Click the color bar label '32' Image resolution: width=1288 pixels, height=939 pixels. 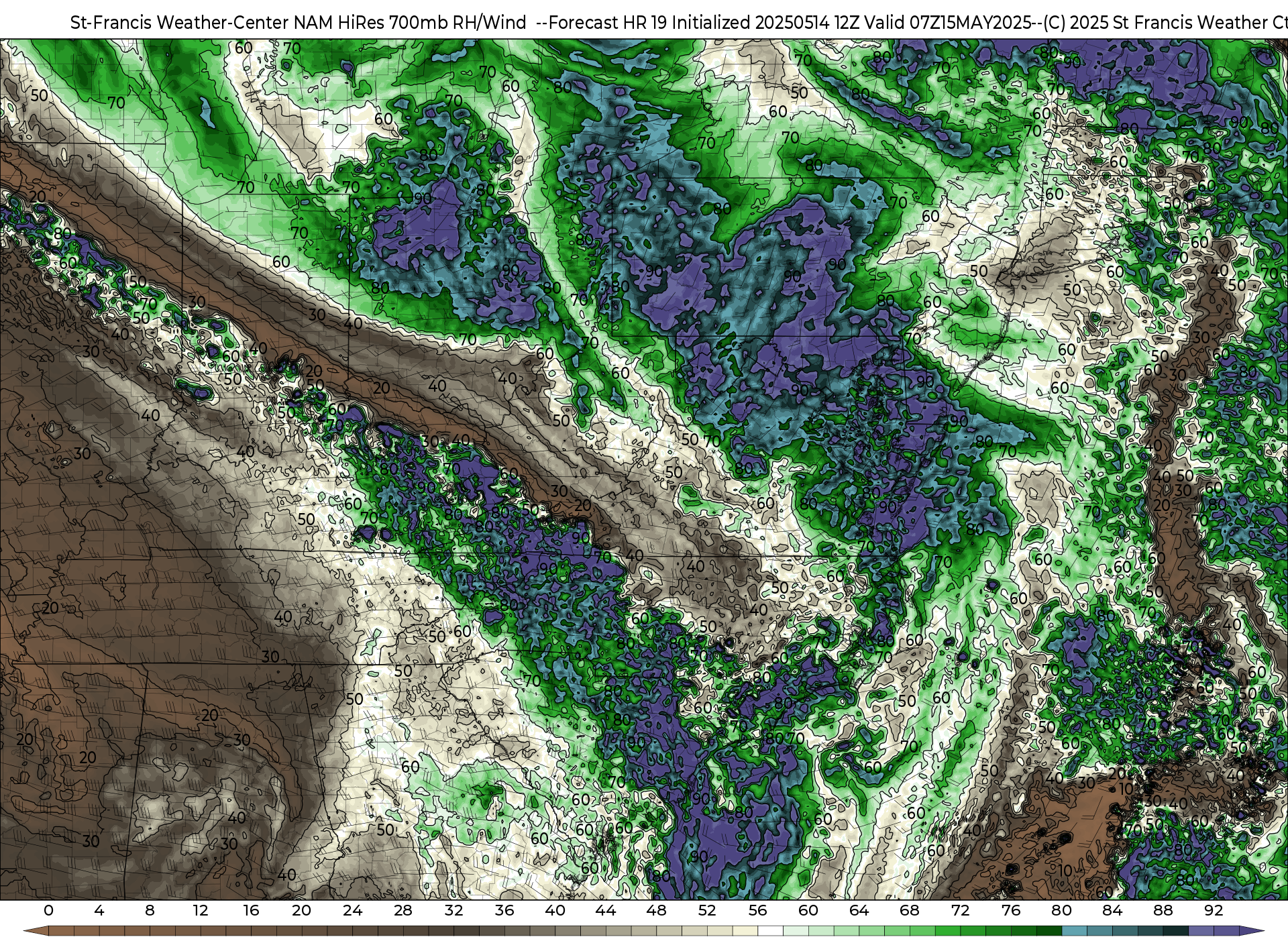pos(453,910)
